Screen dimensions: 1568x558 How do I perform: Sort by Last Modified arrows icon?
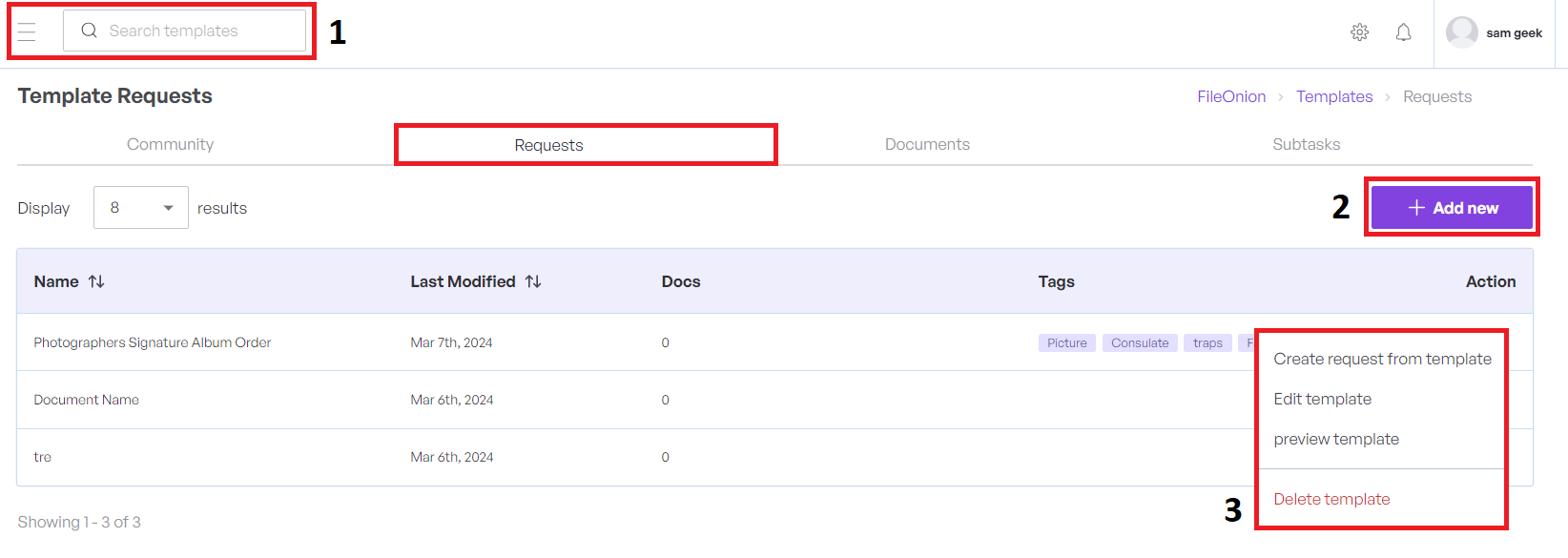(533, 281)
